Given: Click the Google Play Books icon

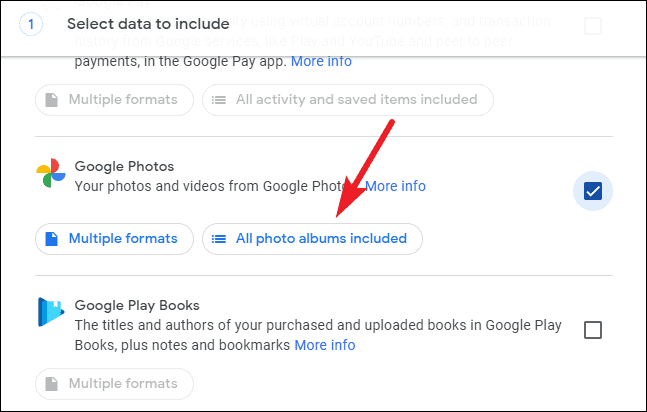Looking at the screenshot, I should point(51,312).
